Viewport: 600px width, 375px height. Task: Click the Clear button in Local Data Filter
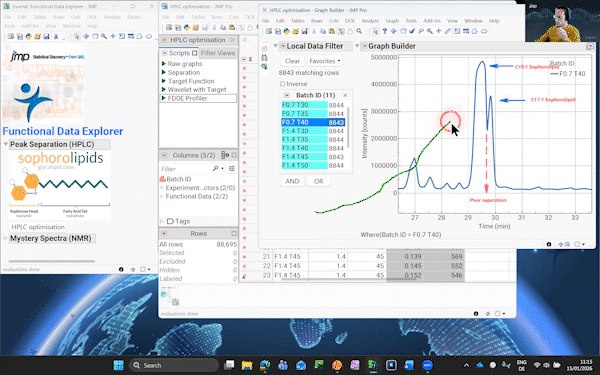click(x=292, y=61)
